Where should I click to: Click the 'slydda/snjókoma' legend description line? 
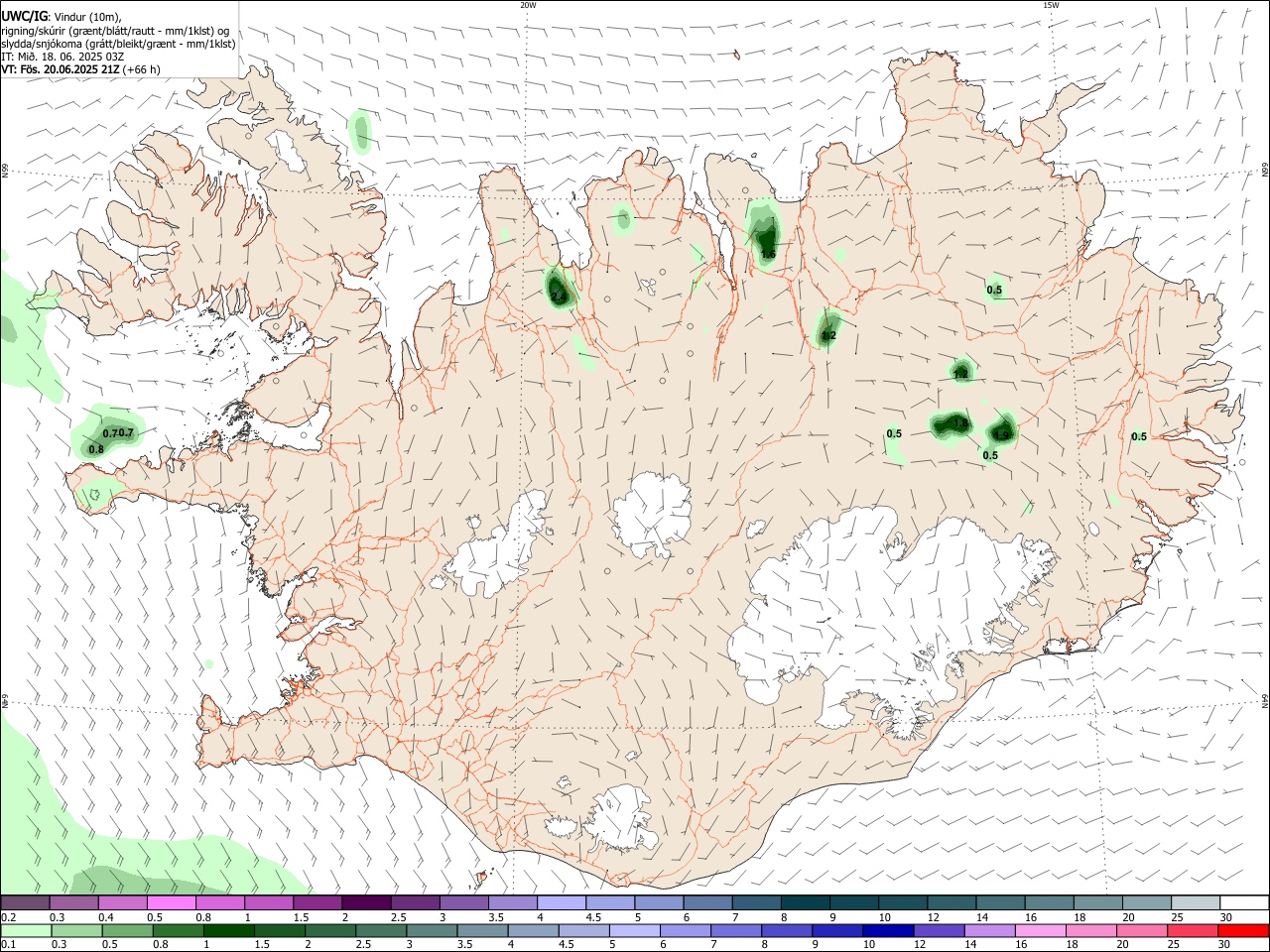click(x=118, y=44)
